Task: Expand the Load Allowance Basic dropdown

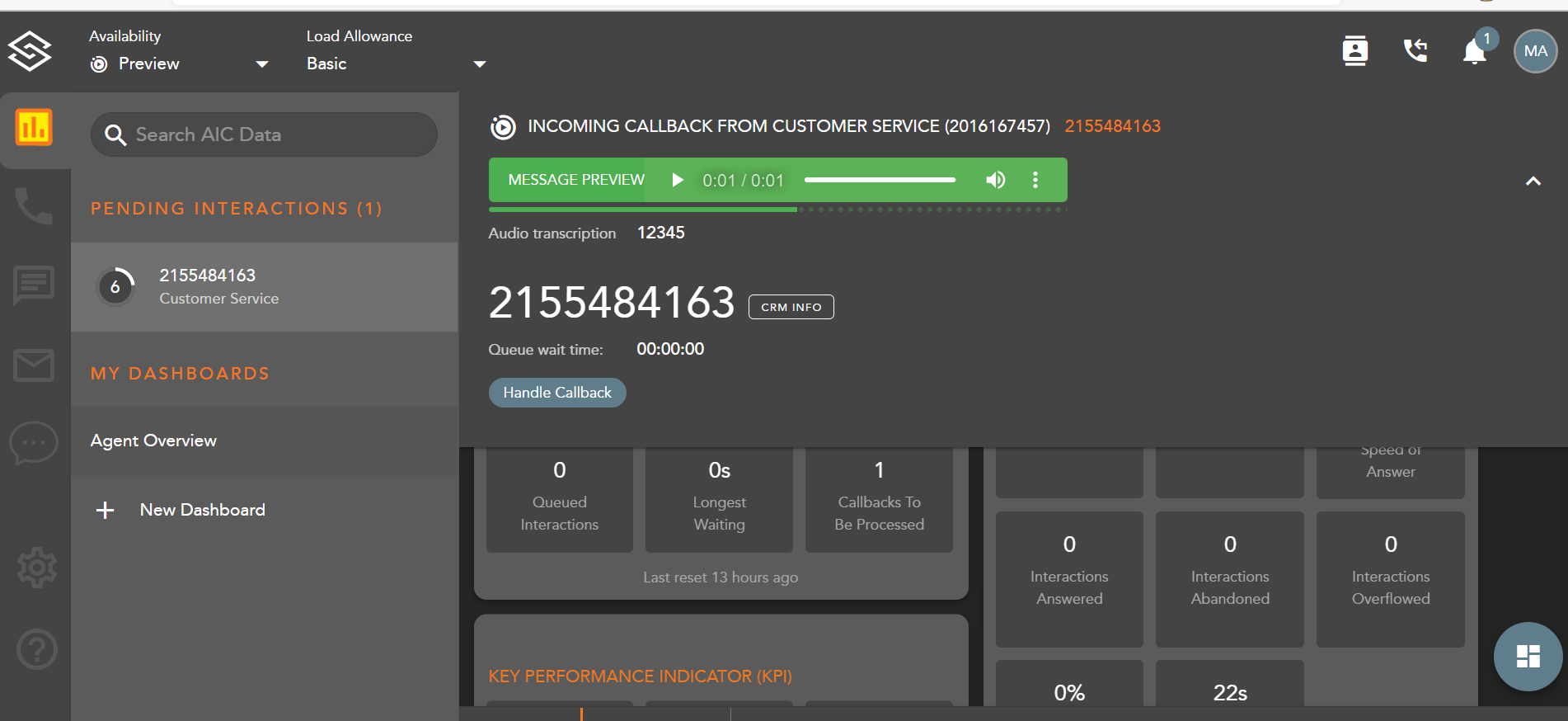Action: 479,64
